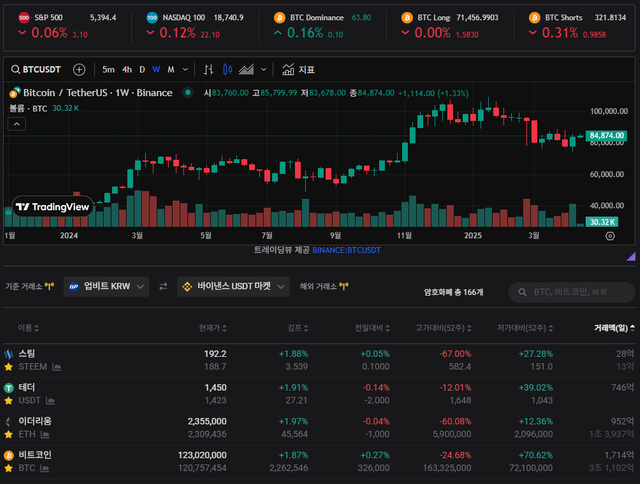Sort by 거래액(일) column

coord(614,328)
